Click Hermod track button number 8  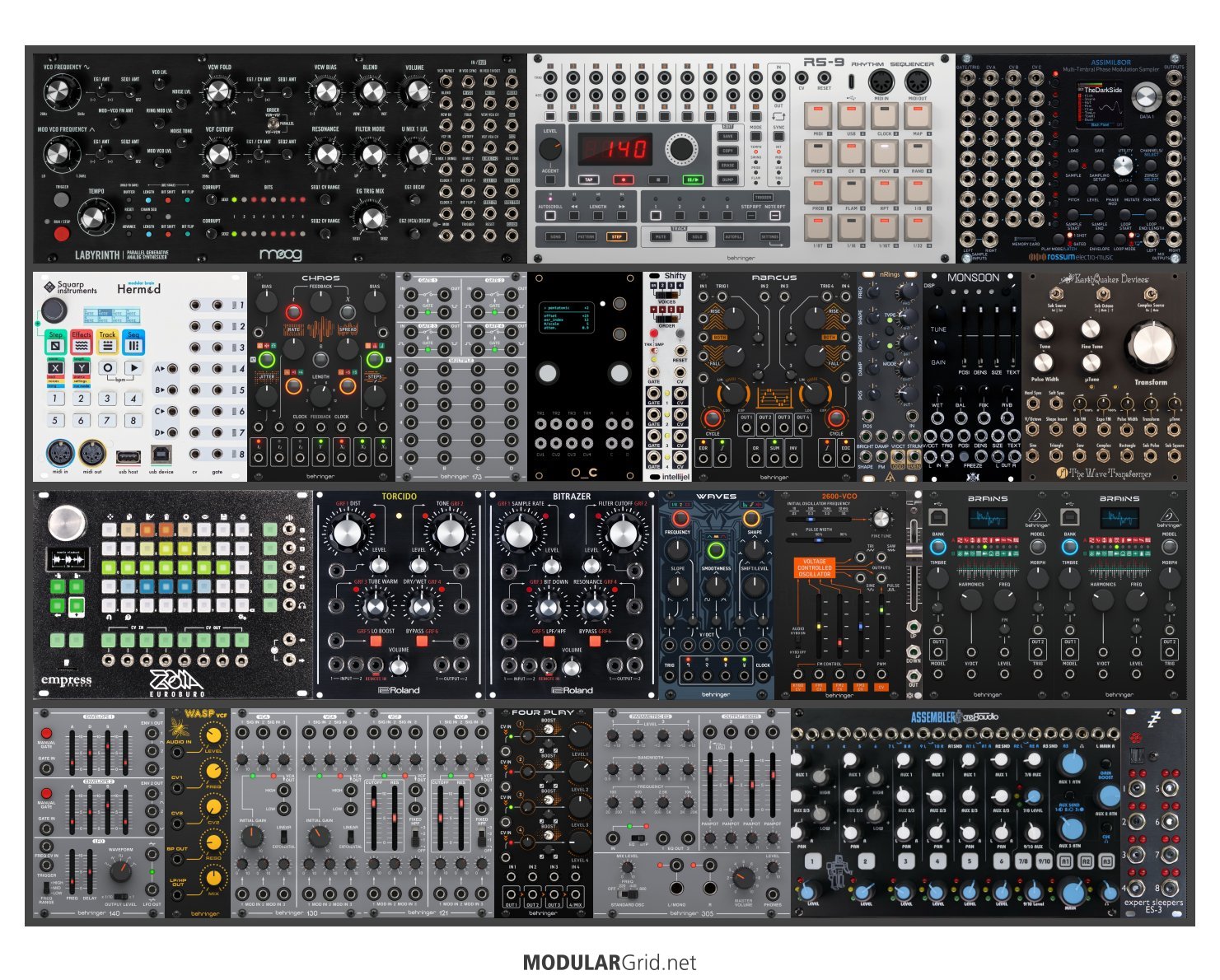click(133, 420)
